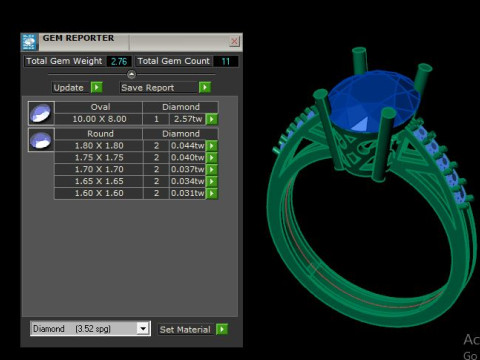This screenshot has width=480, height=360.
Task: Click the 1.70 X 1.70 size cell
Action: click(x=99, y=169)
